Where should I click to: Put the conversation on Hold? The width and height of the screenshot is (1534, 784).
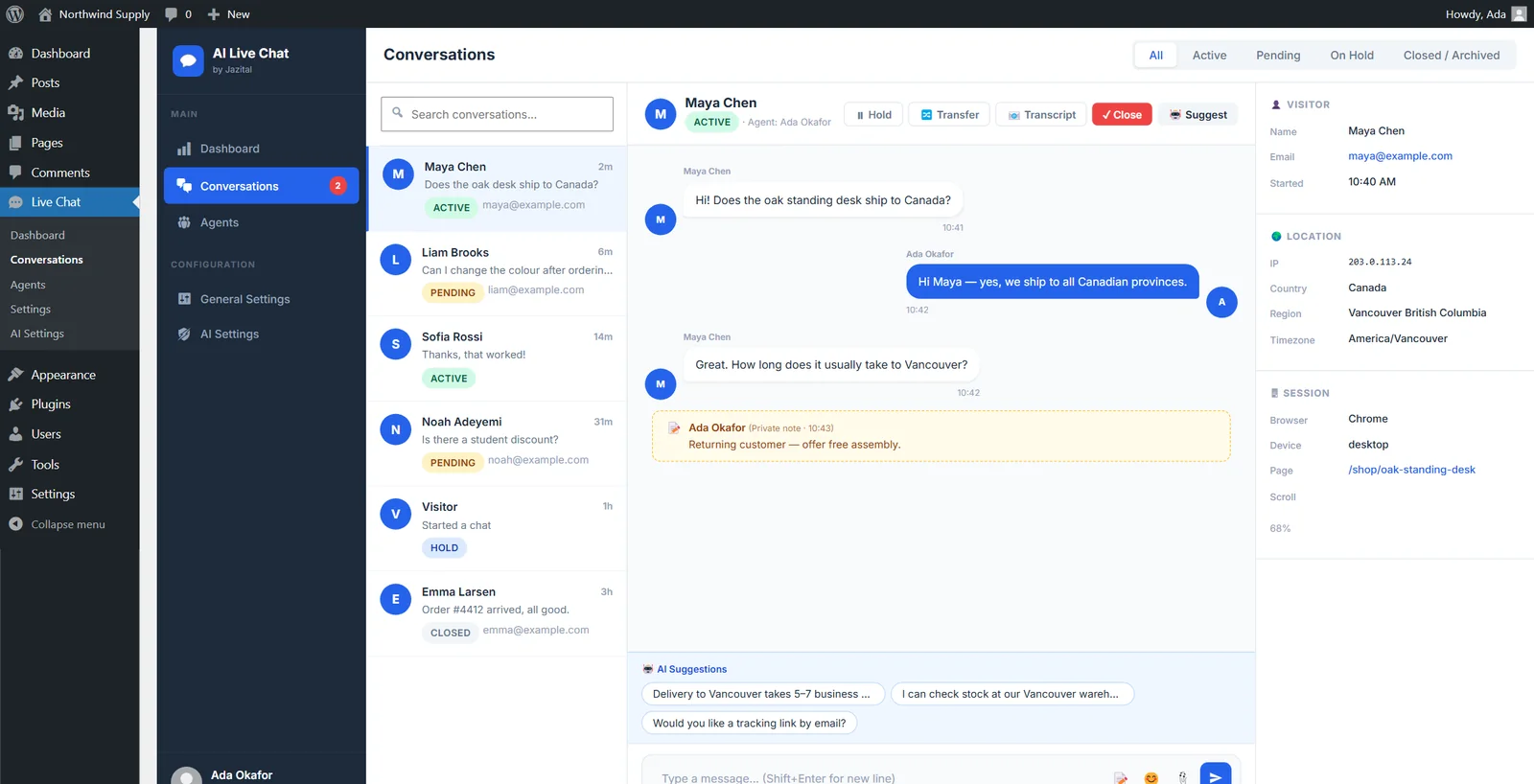coord(873,114)
